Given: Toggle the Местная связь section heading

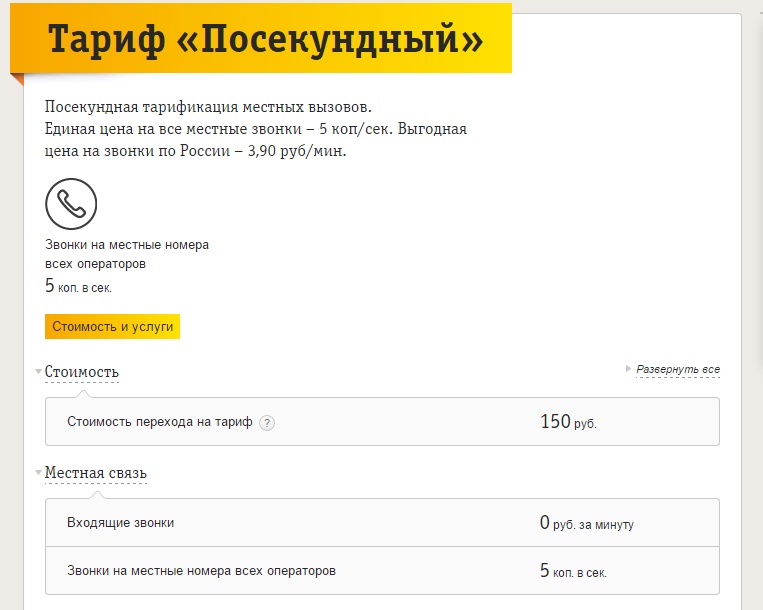Looking at the screenshot, I should click(96, 472).
